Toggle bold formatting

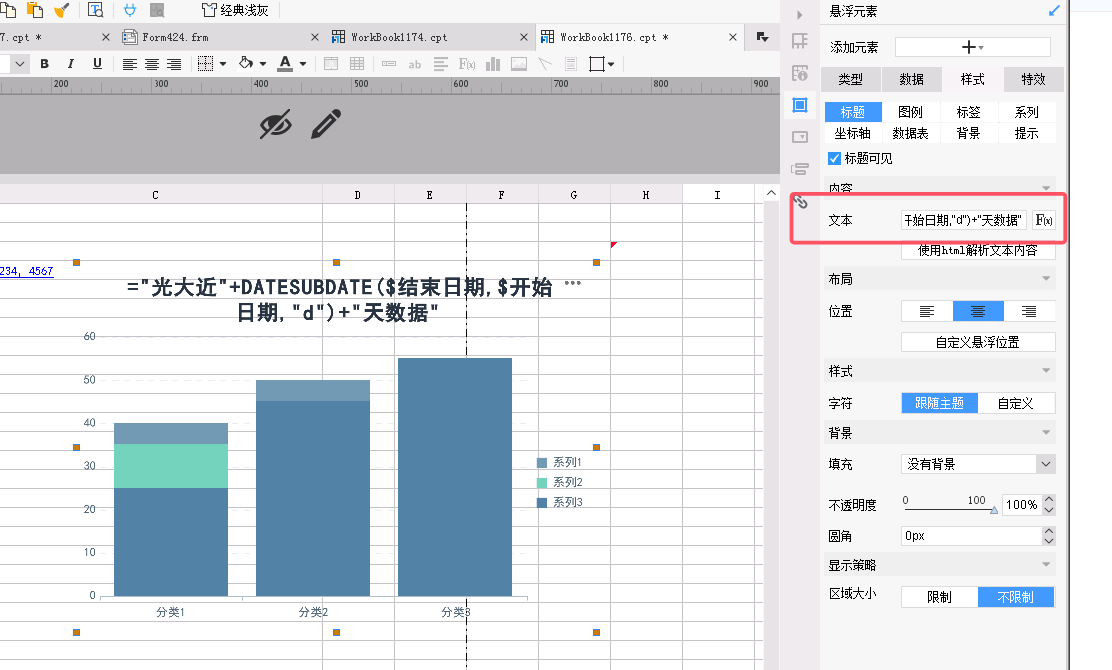click(x=45, y=64)
